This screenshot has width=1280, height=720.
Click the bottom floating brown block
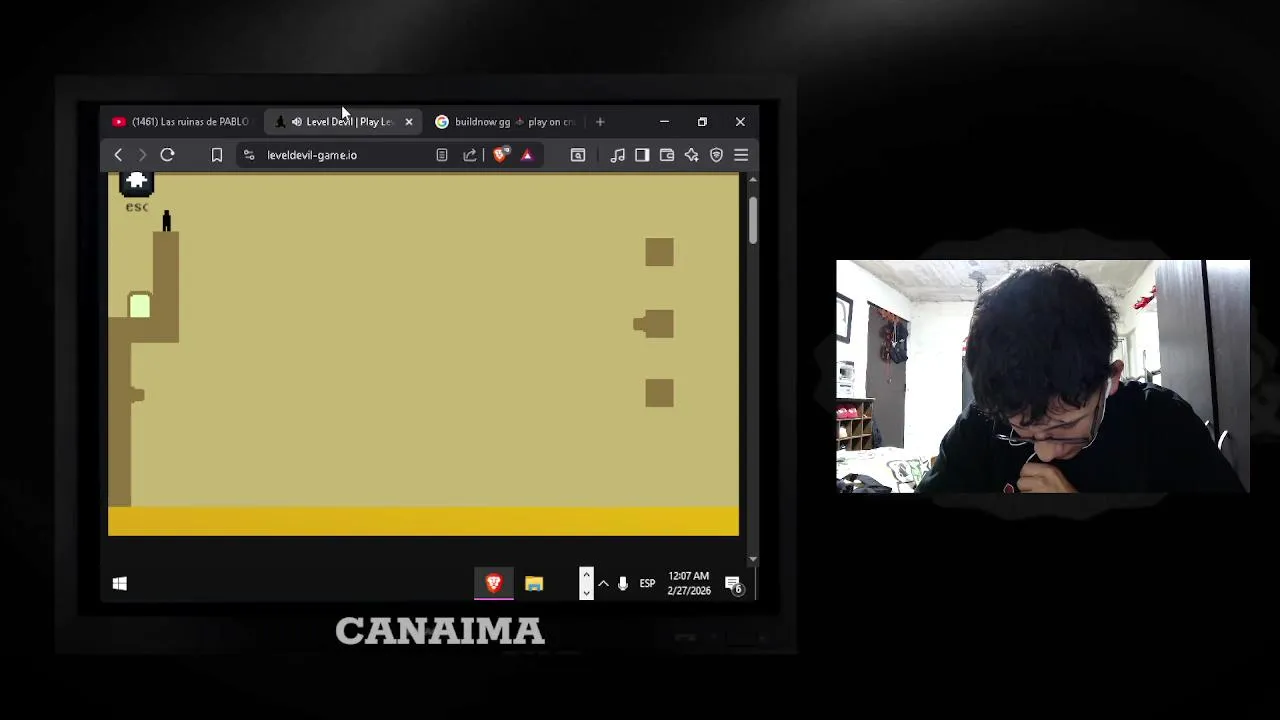pyautogui.click(x=659, y=393)
